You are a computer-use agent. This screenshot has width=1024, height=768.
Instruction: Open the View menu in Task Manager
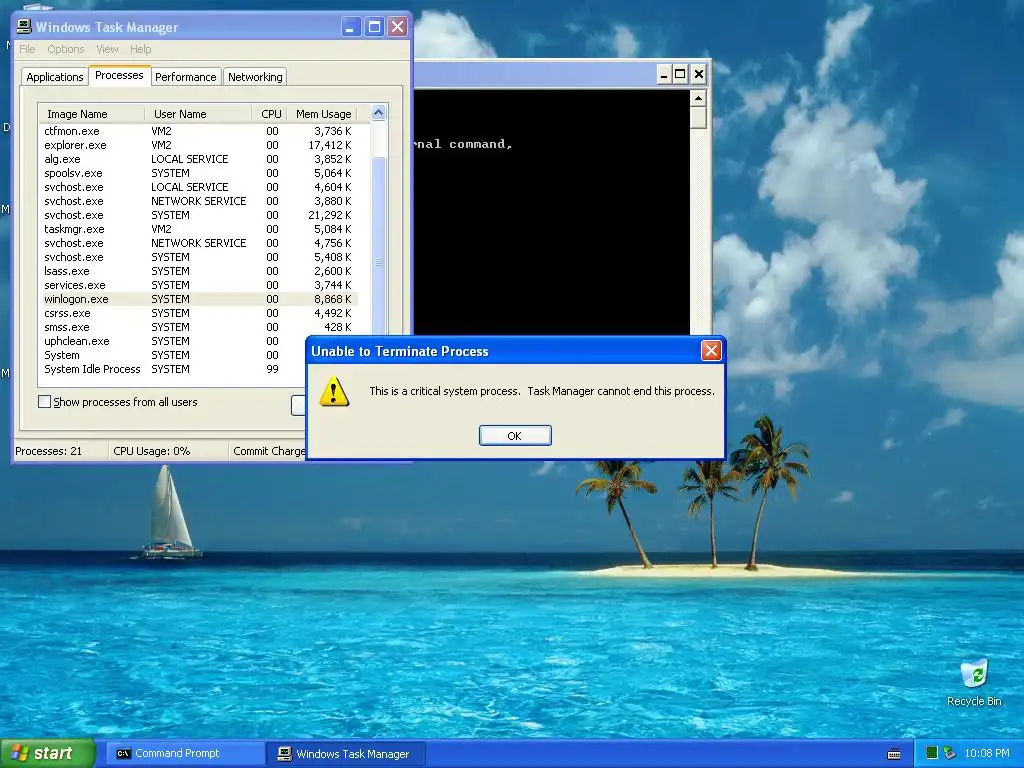click(x=107, y=49)
